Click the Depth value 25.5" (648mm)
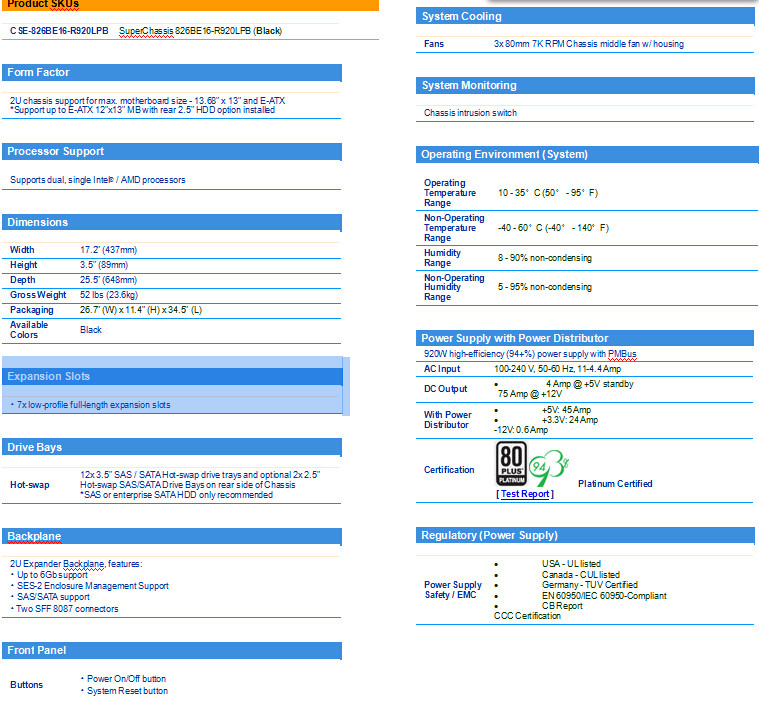 click(x=108, y=280)
